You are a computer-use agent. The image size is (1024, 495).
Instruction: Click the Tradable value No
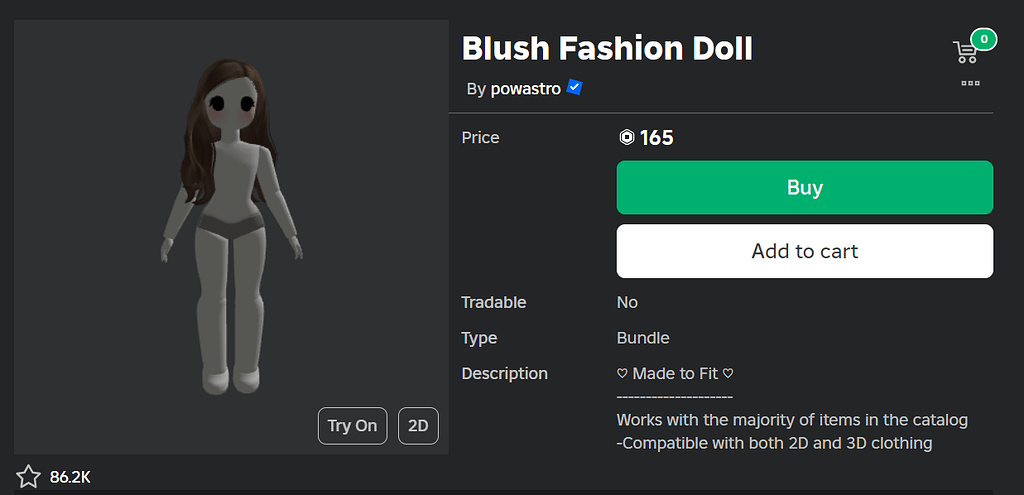coord(627,302)
